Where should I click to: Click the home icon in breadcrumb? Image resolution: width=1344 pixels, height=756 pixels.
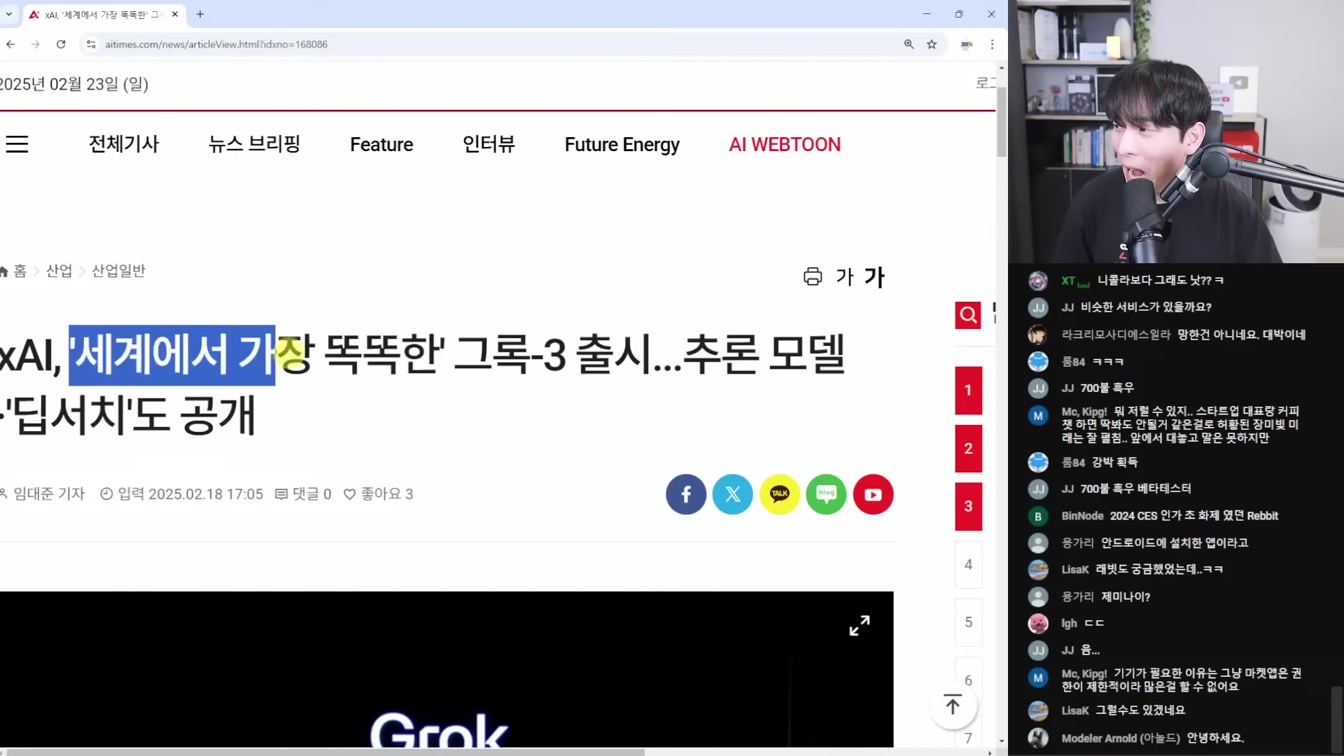tap(3, 271)
